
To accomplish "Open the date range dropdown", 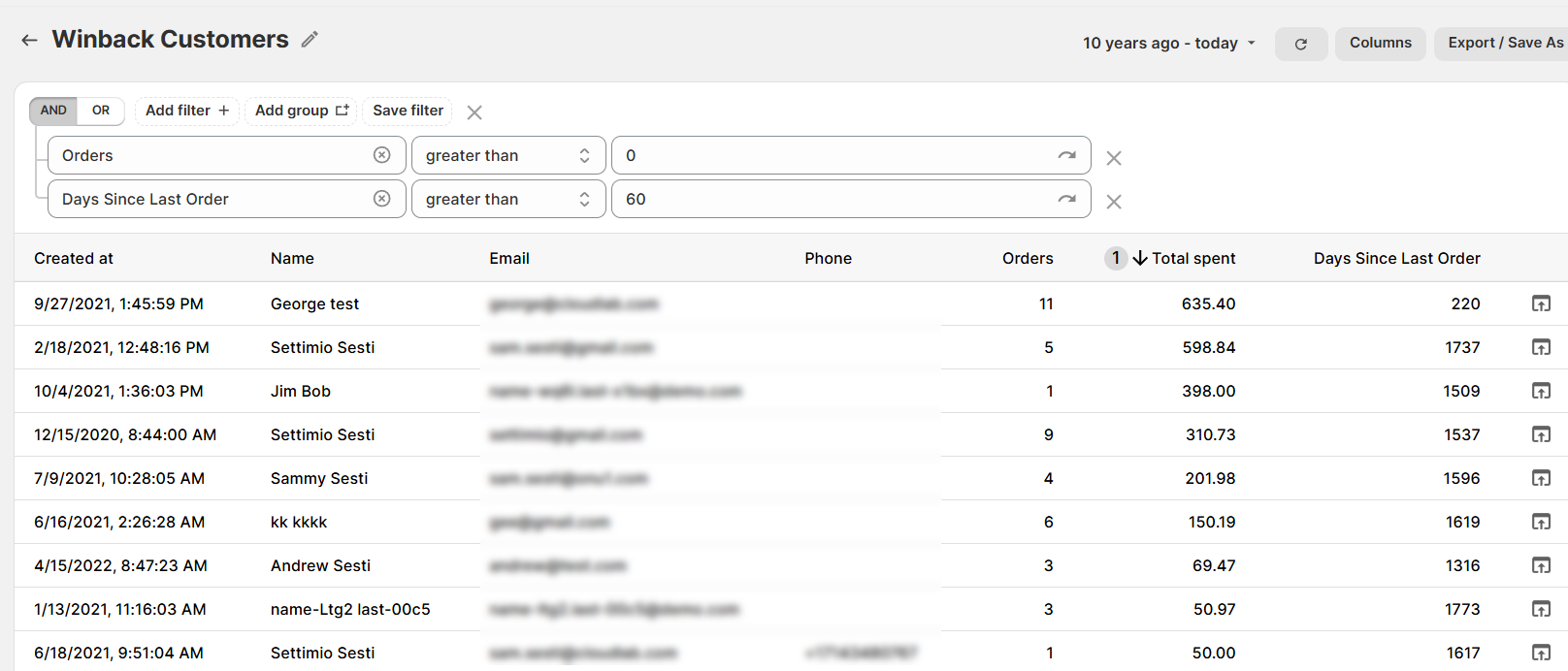I will [x=1168, y=44].
